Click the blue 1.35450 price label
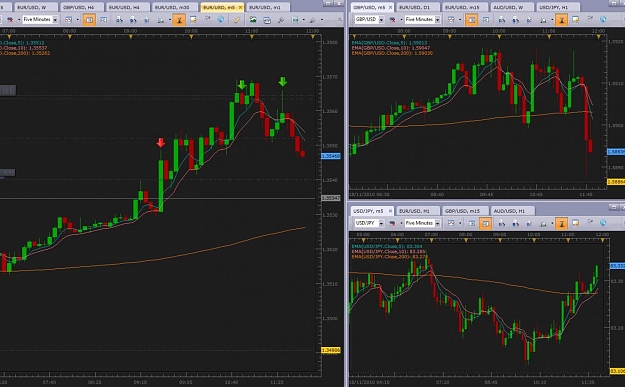The width and height of the screenshot is (625, 387). (331, 156)
